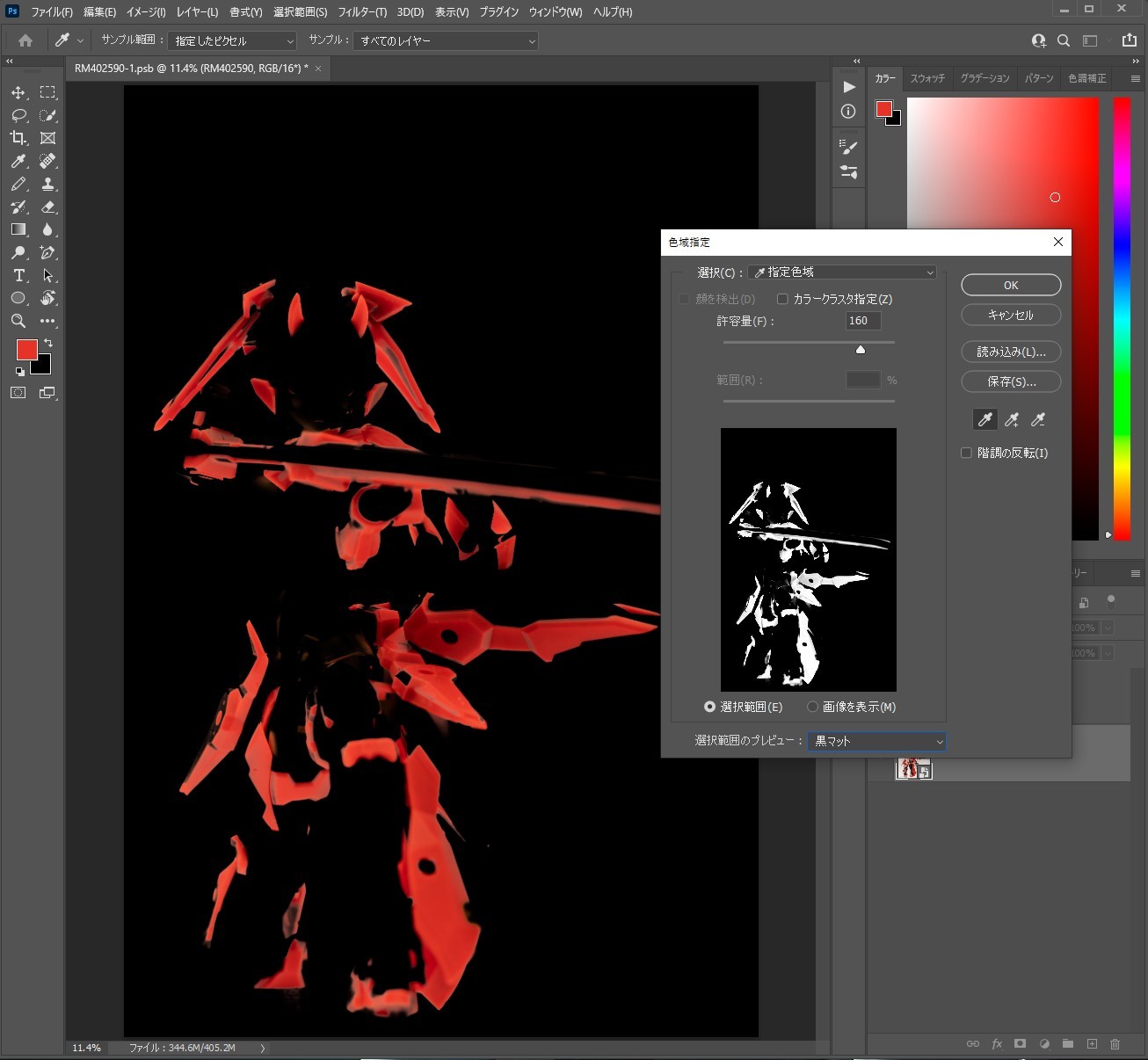Select the Type tool
The image size is (1148, 1060).
(x=18, y=275)
